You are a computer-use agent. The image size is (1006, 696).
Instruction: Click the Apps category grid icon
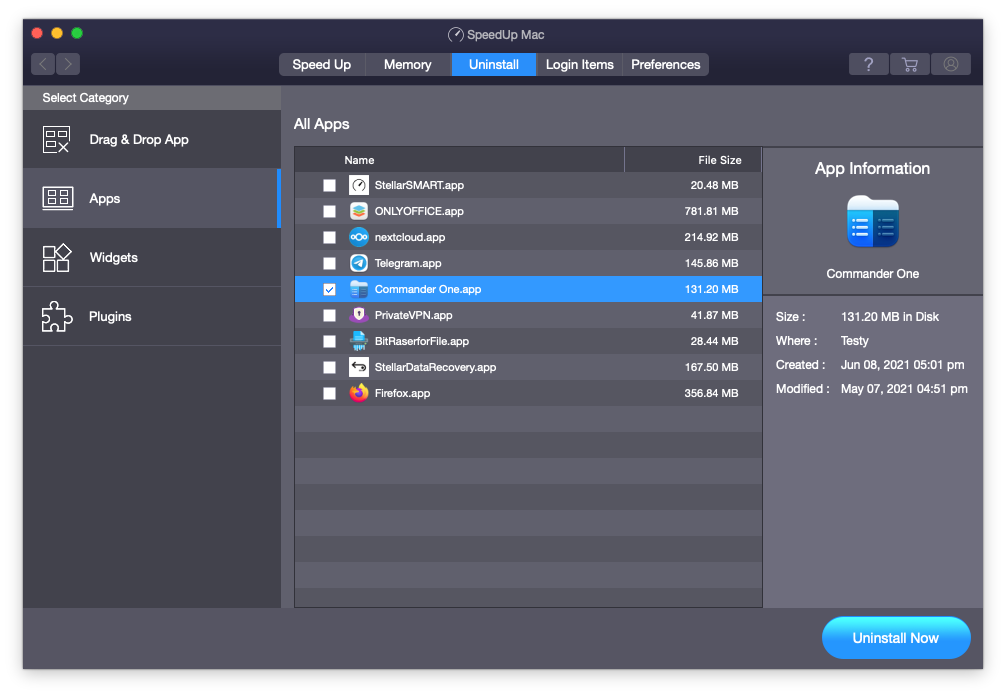(x=57, y=198)
